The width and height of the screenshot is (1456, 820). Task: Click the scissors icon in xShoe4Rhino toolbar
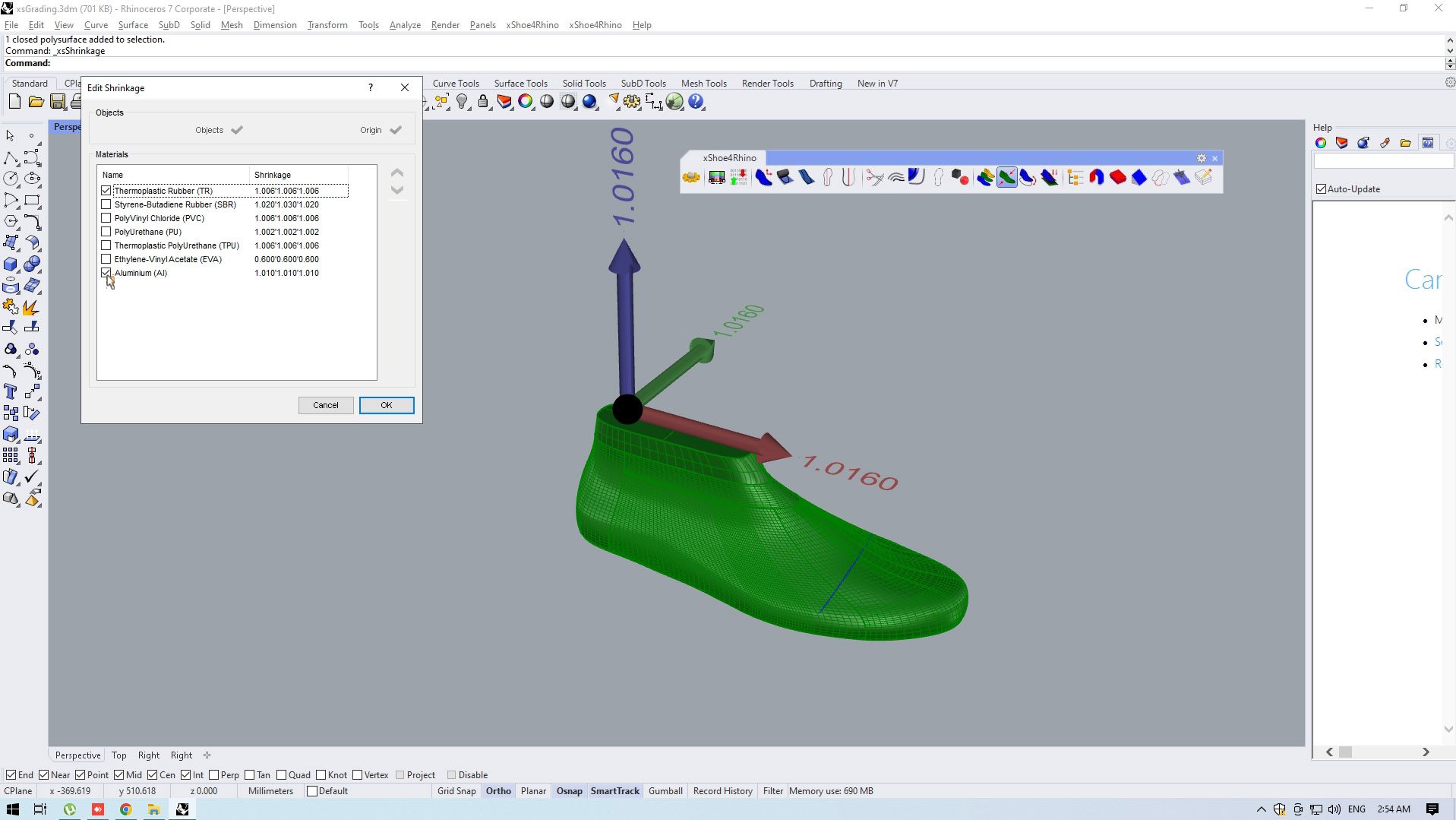point(874,178)
